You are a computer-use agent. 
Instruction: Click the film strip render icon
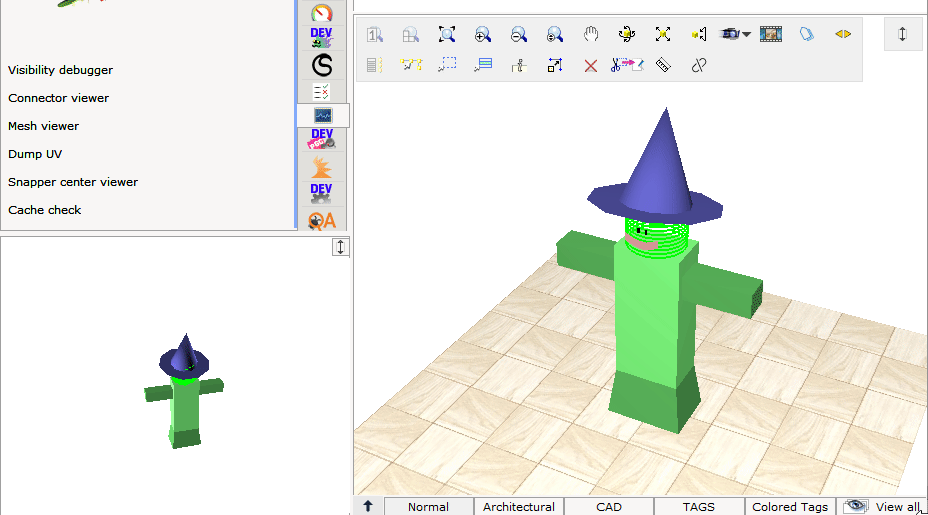tap(771, 34)
